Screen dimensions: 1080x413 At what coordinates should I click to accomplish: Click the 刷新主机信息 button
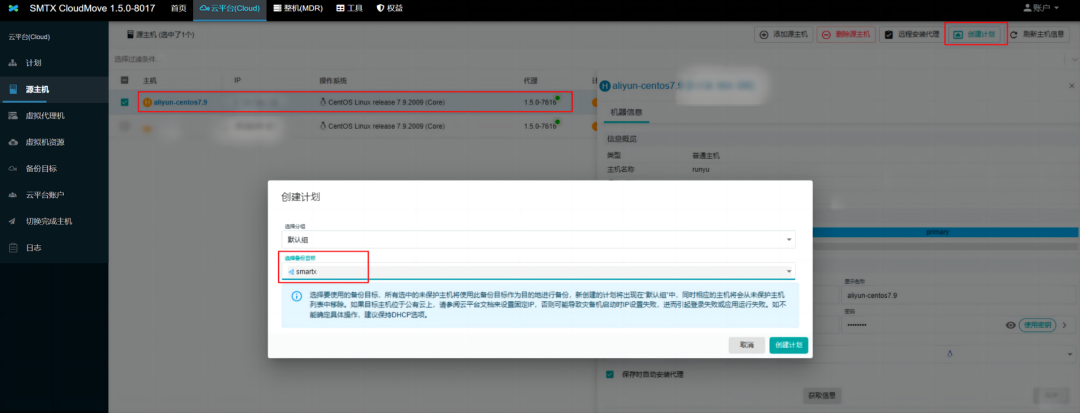tap(1041, 34)
